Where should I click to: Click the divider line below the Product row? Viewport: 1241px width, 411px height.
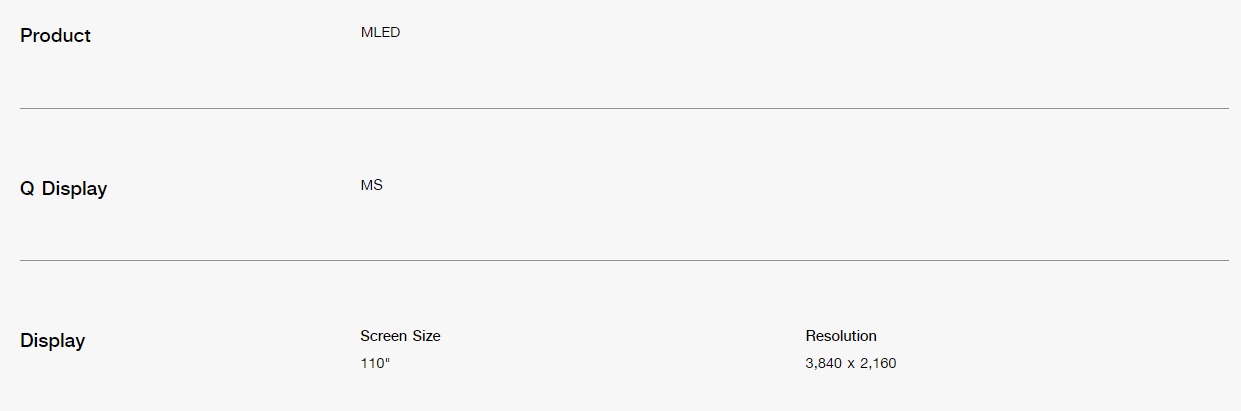tap(624, 108)
